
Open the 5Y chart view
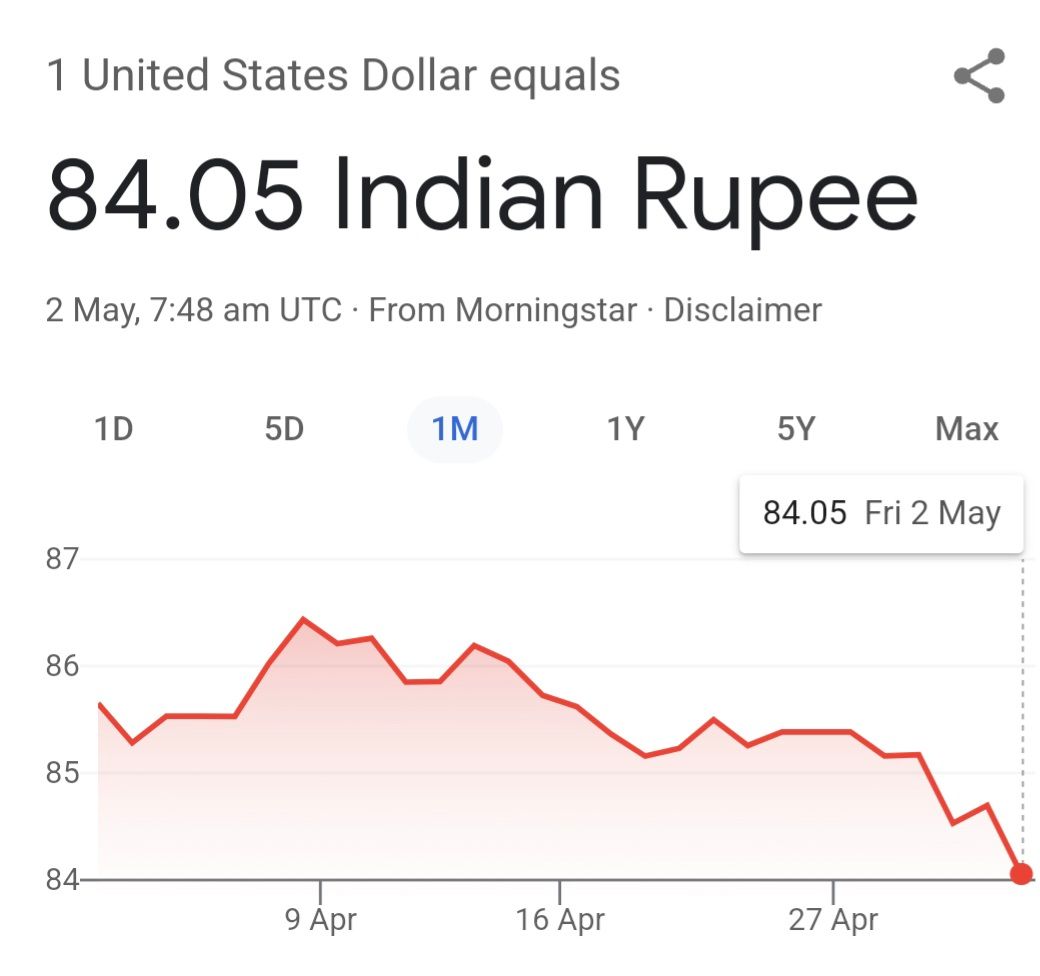[796, 430]
